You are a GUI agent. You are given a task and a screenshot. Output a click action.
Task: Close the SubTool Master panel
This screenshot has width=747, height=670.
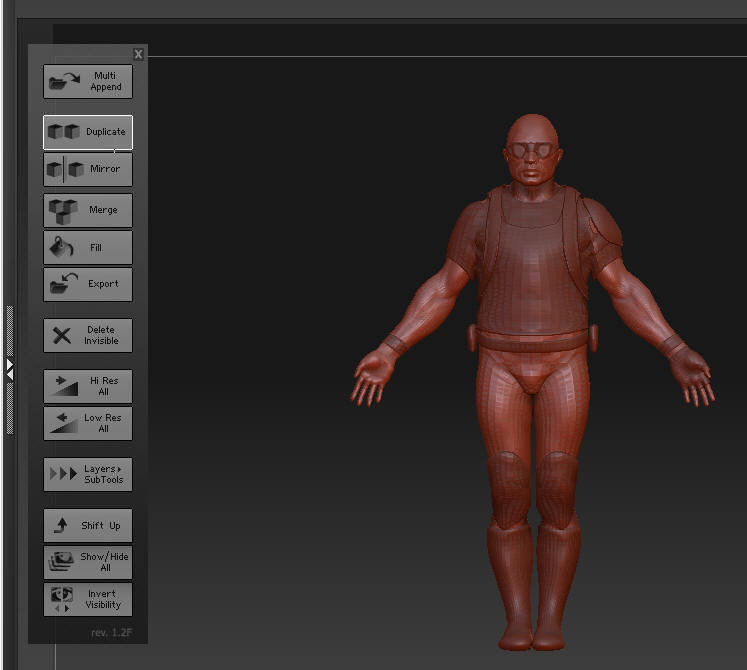pyautogui.click(x=138, y=54)
